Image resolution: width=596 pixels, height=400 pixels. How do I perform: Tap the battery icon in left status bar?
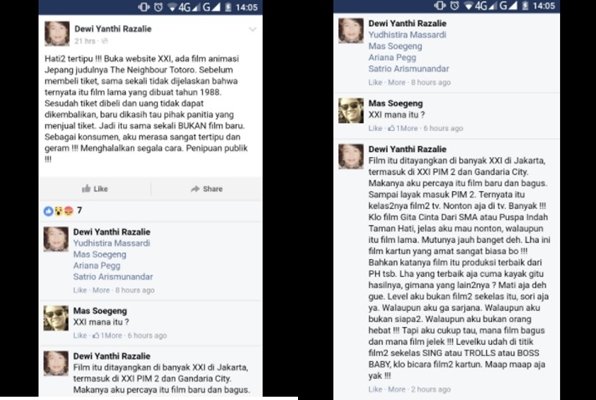coord(228,7)
